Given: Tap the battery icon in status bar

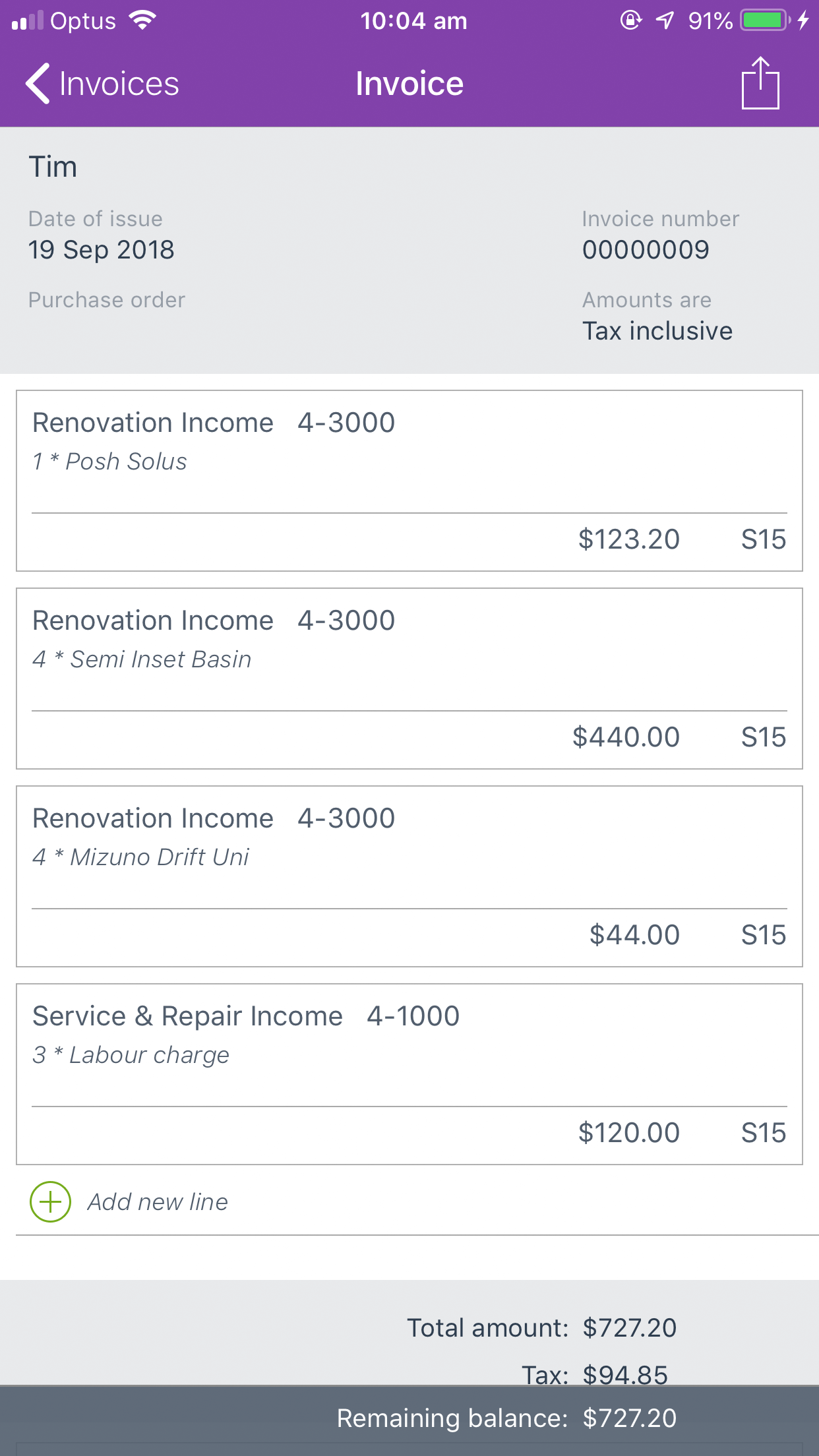Looking at the screenshot, I should 765,20.
